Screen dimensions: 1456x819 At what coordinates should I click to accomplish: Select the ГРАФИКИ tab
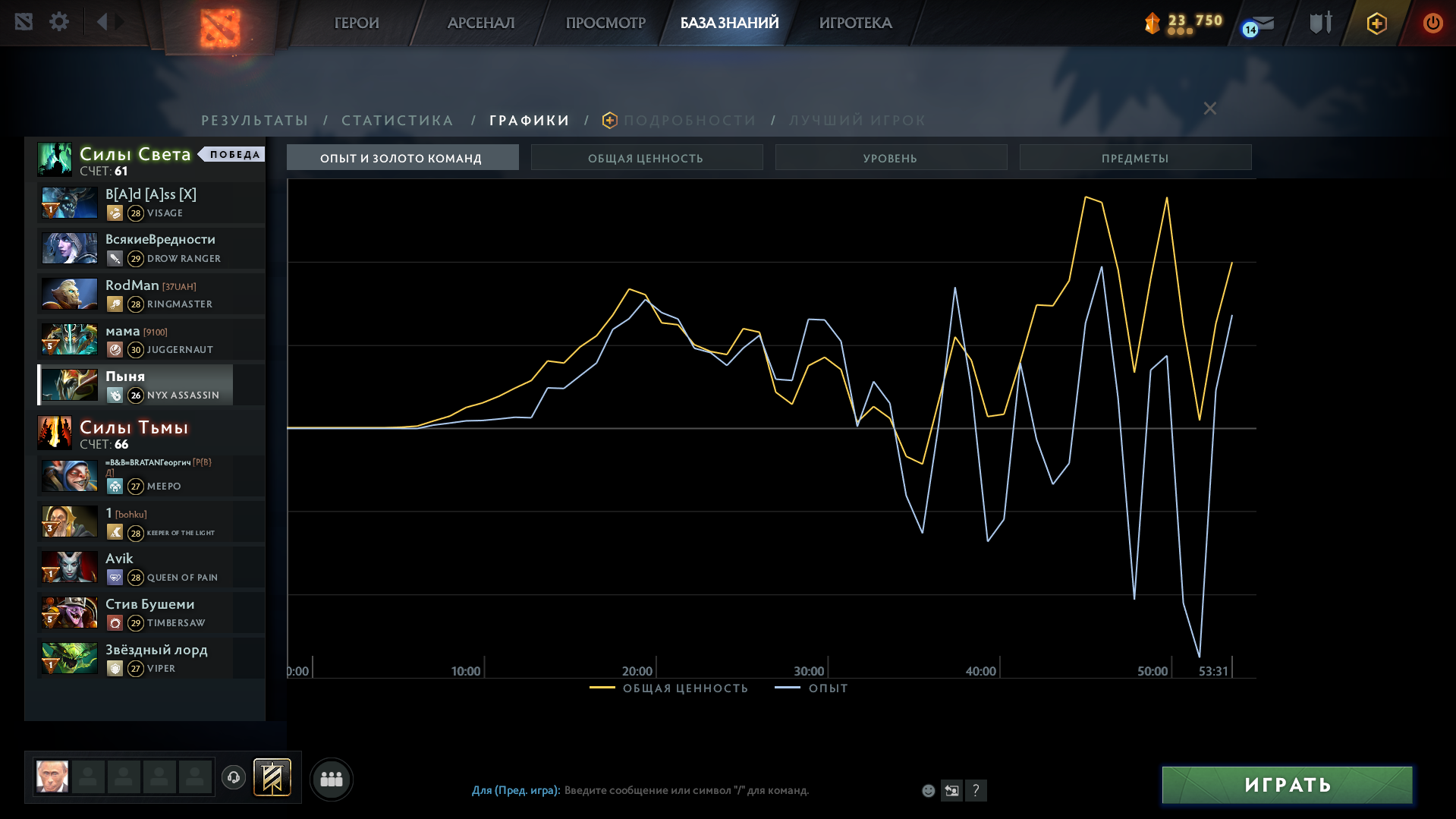(530, 120)
